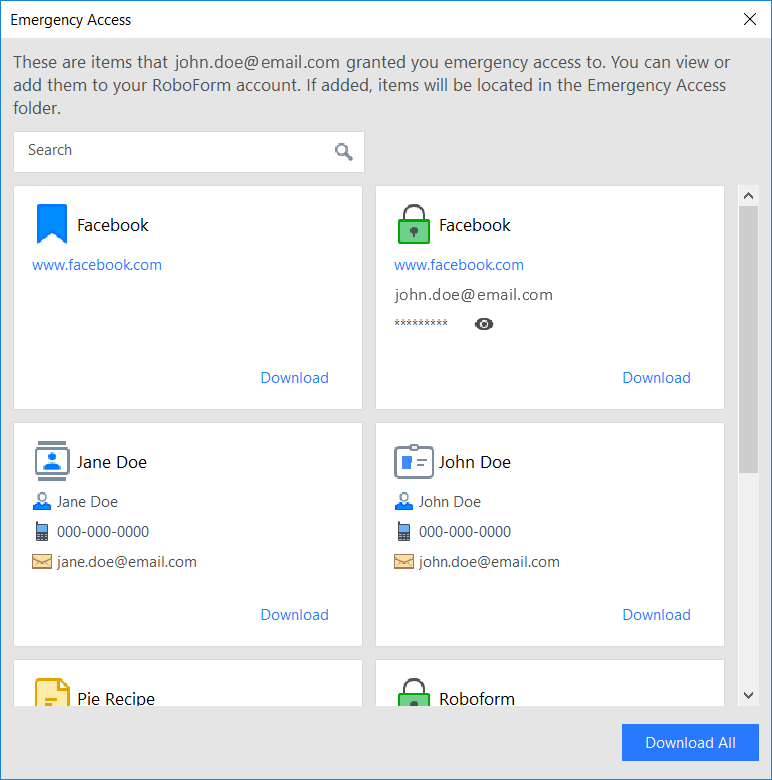This screenshot has height=780, width=772.
Task: Click john.doe@email.com username in Facebook login card
Action: click(x=474, y=295)
